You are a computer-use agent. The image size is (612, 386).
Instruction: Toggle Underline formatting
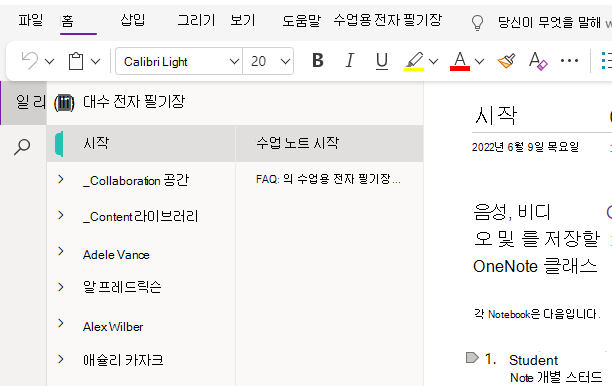click(381, 61)
